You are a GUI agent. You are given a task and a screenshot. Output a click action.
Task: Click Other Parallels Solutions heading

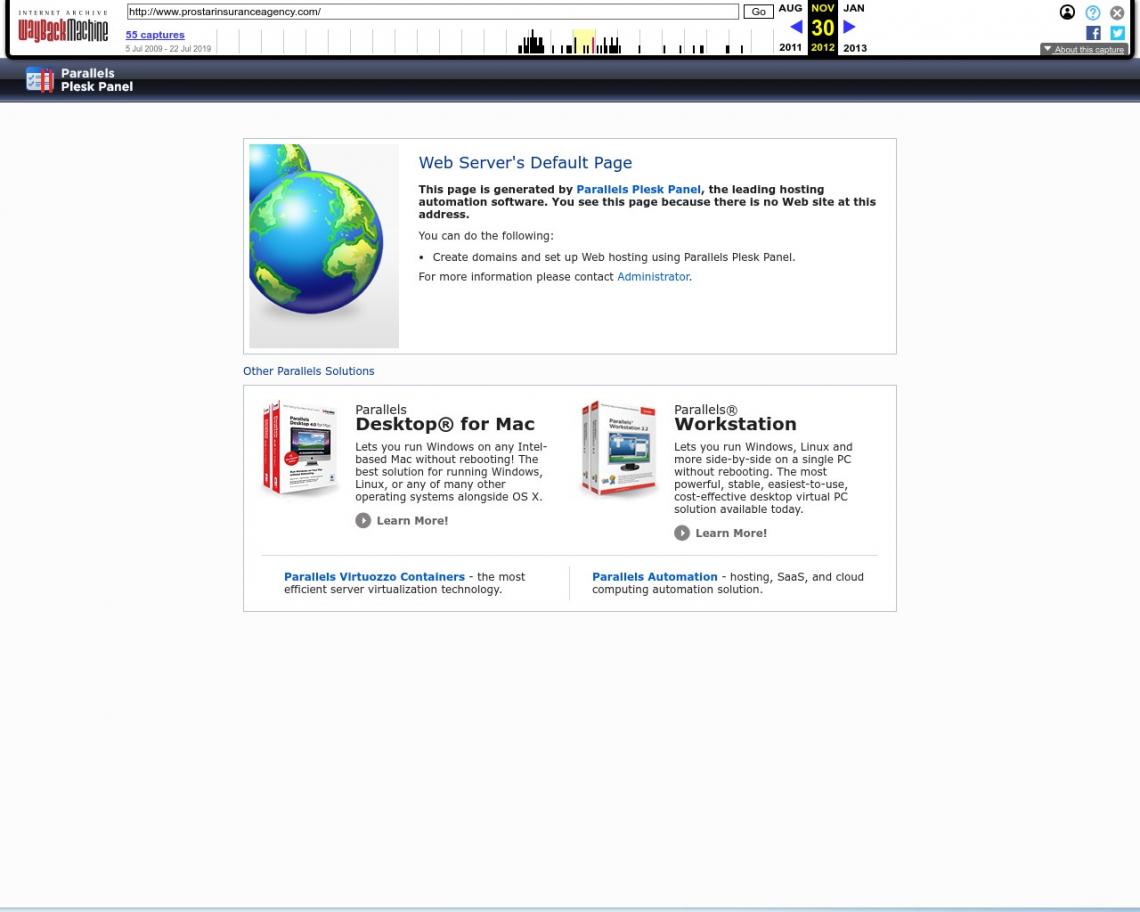pos(308,371)
